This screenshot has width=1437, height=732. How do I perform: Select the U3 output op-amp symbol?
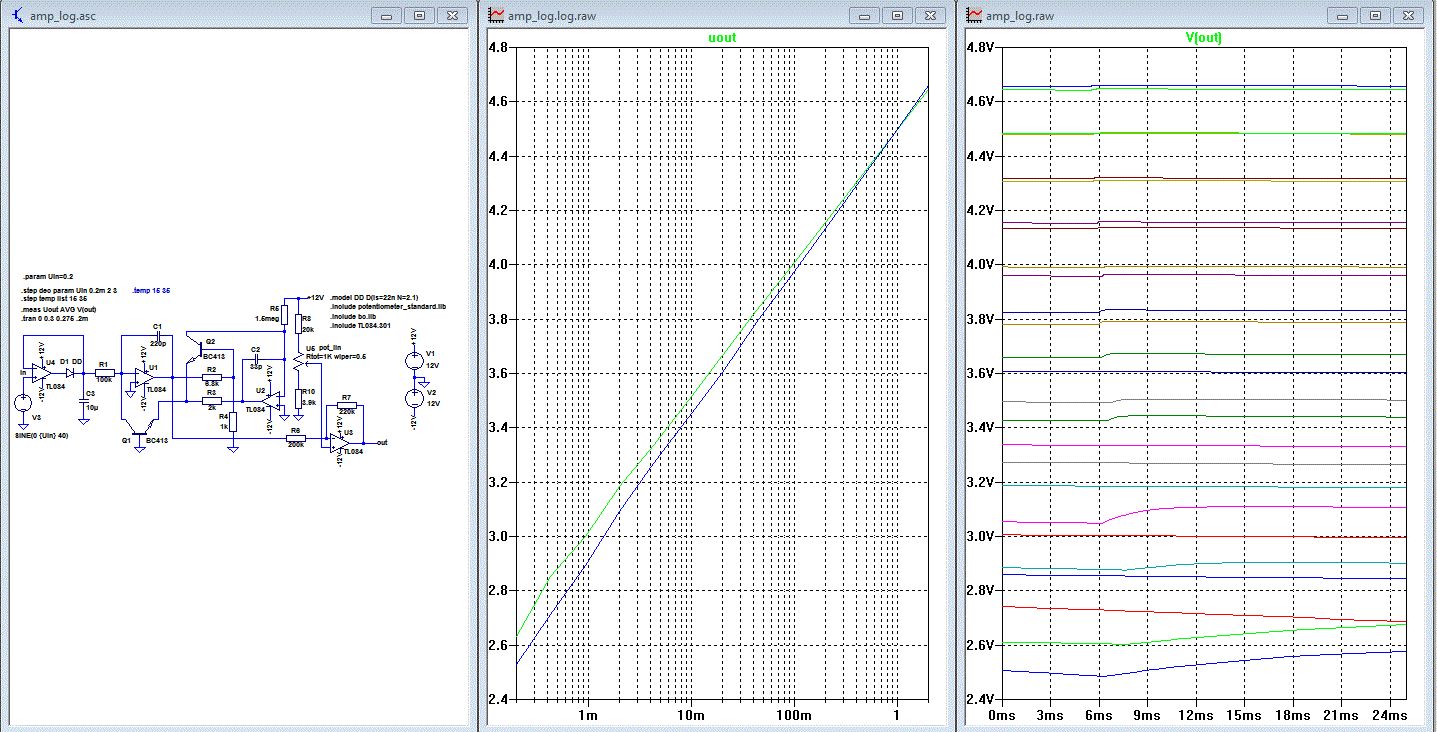[338, 441]
